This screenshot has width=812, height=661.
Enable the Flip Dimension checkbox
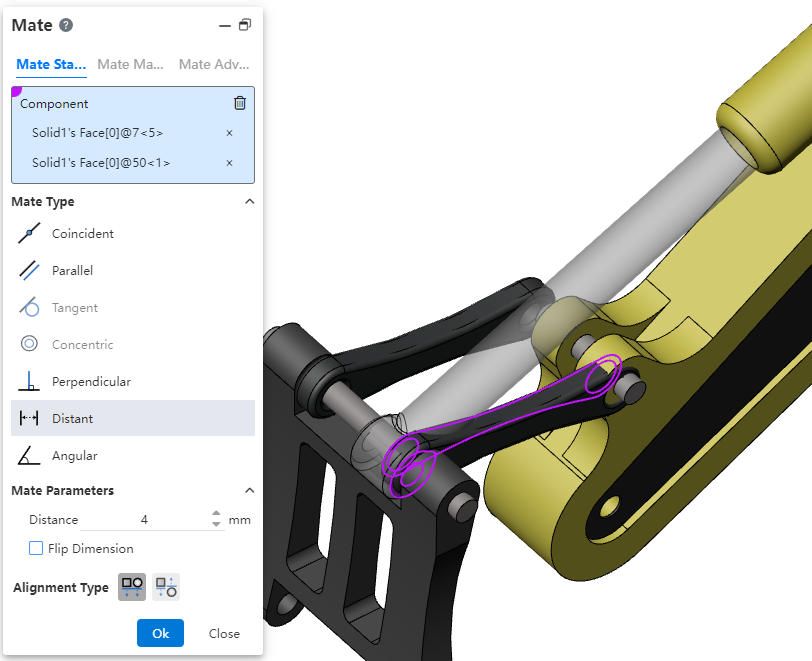click(36, 548)
